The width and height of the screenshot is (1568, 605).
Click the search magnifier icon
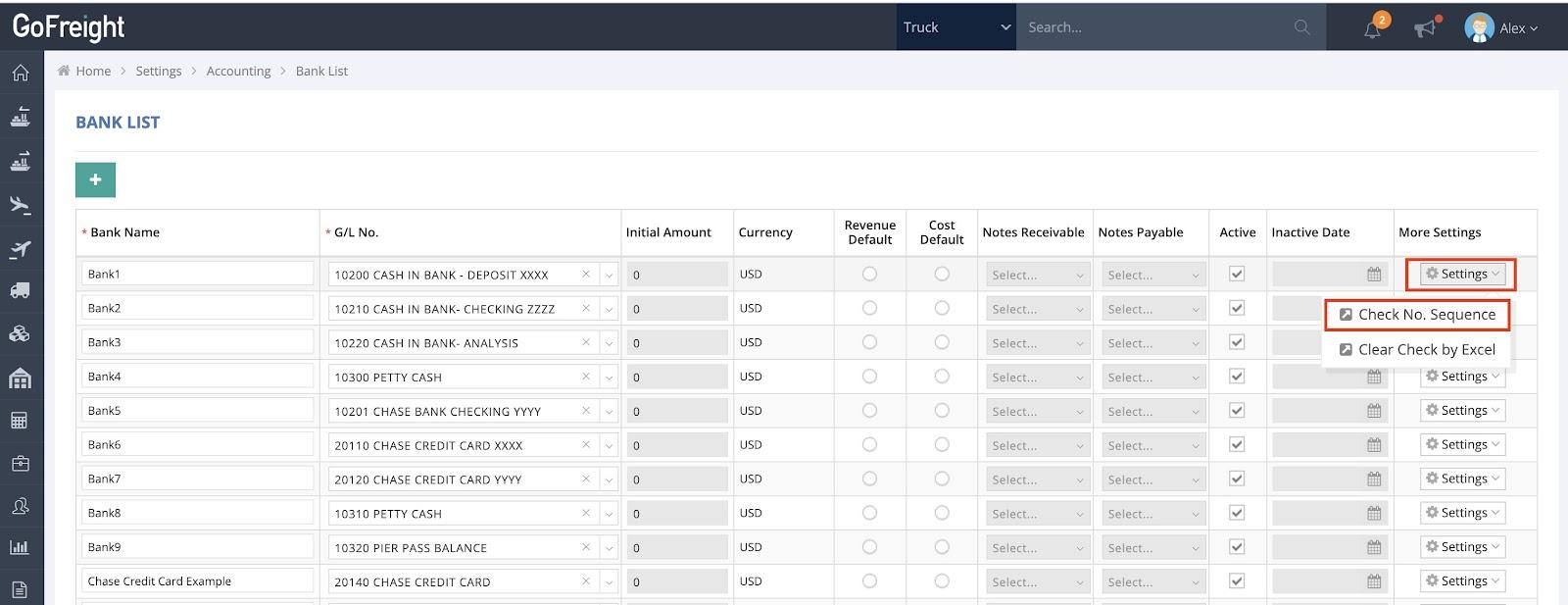(x=1301, y=27)
